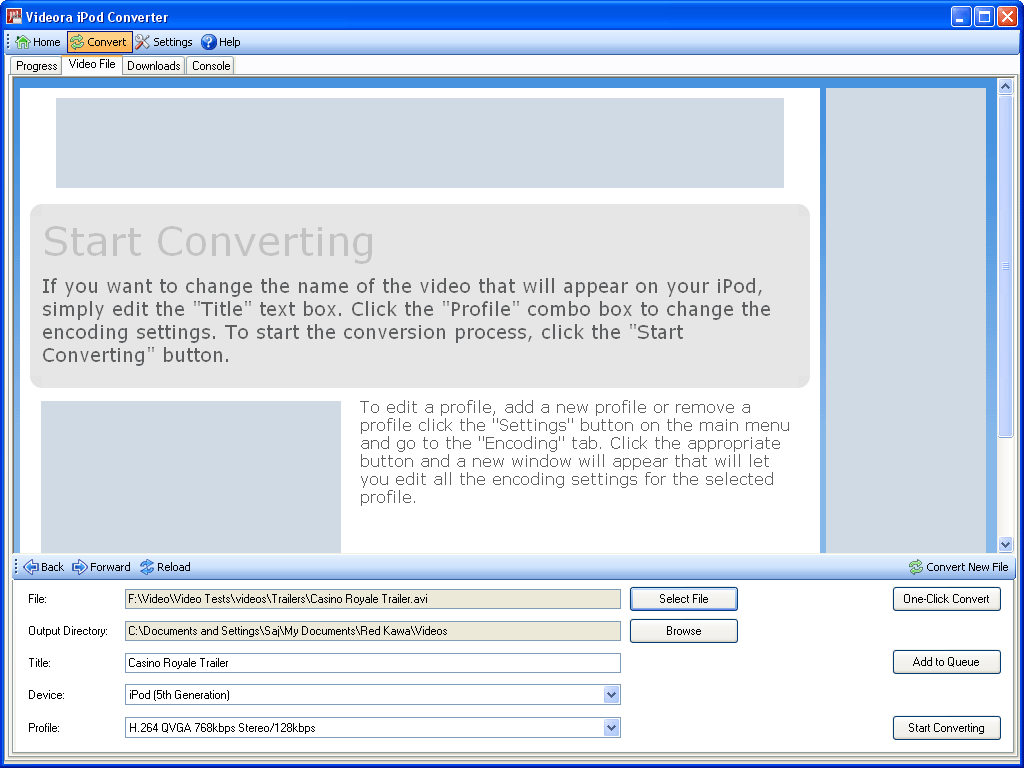The image size is (1024, 768).
Task: Click the Settings tools icon
Action: coord(143,42)
